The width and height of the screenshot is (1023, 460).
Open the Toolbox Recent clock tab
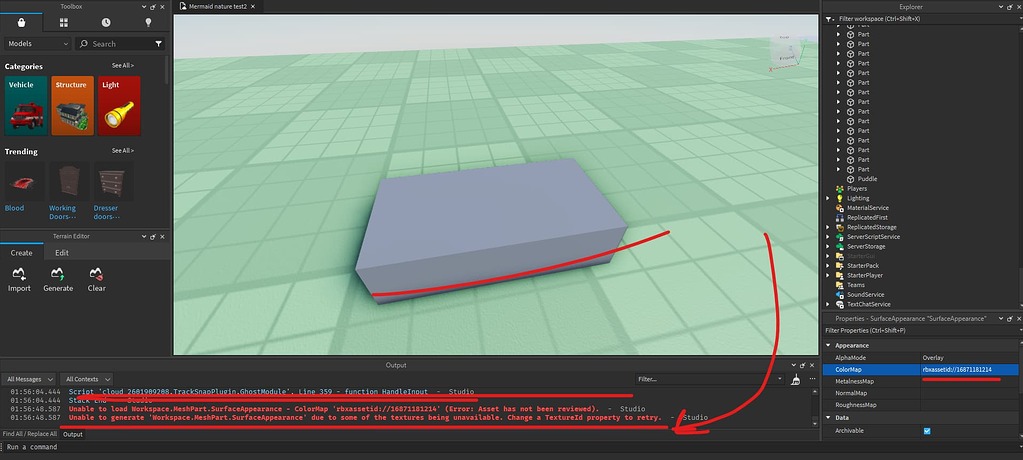click(106, 23)
